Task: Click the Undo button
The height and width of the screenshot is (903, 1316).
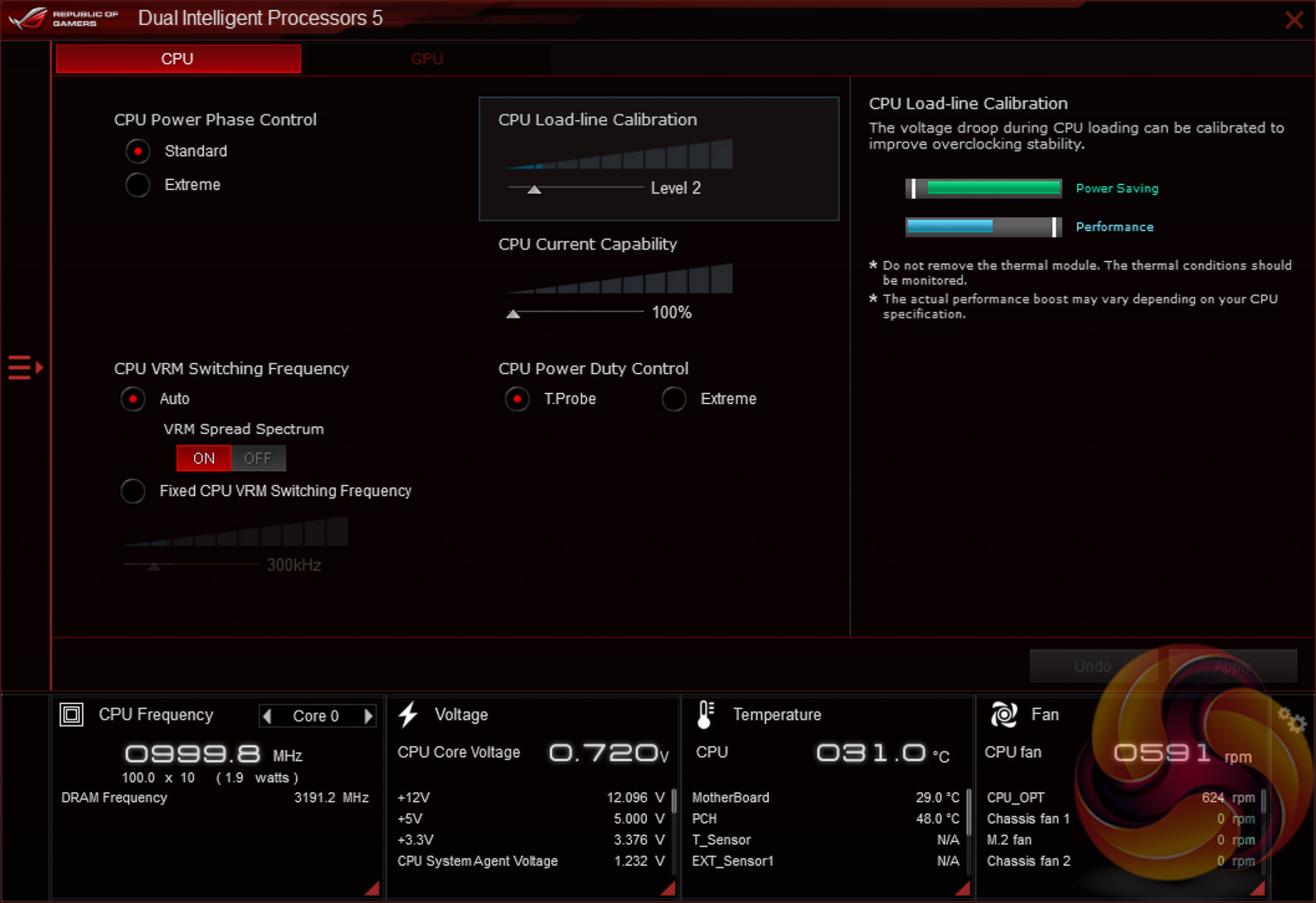Action: coord(1093,666)
